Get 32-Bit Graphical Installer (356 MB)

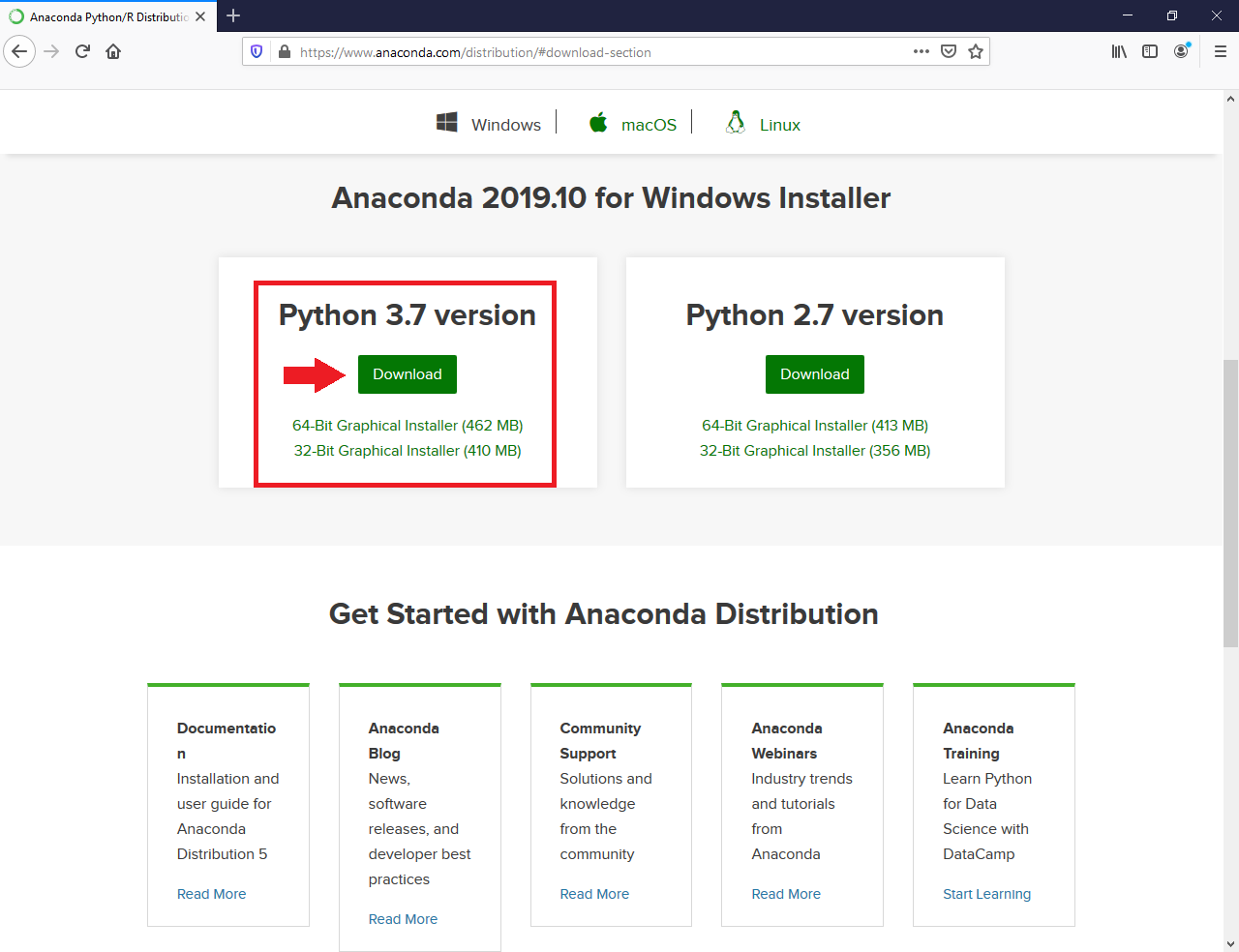tap(815, 451)
